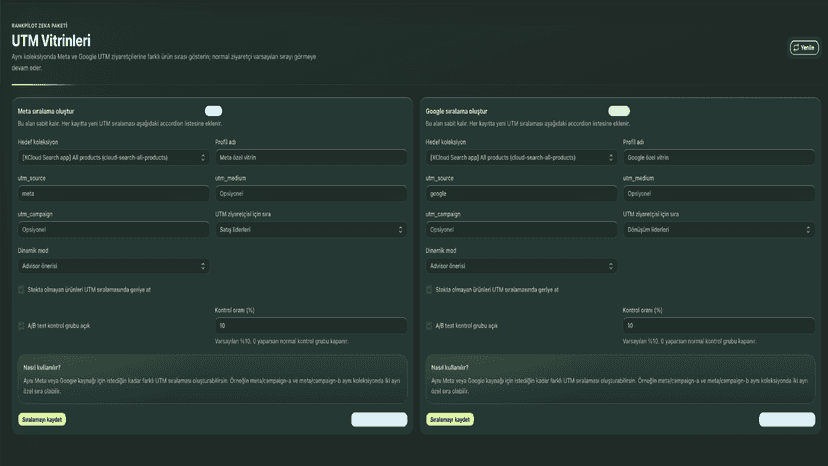Click utm_source field containing meta
Image resolution: width=828 pixels, height=466 pixels.
[113, 193]
